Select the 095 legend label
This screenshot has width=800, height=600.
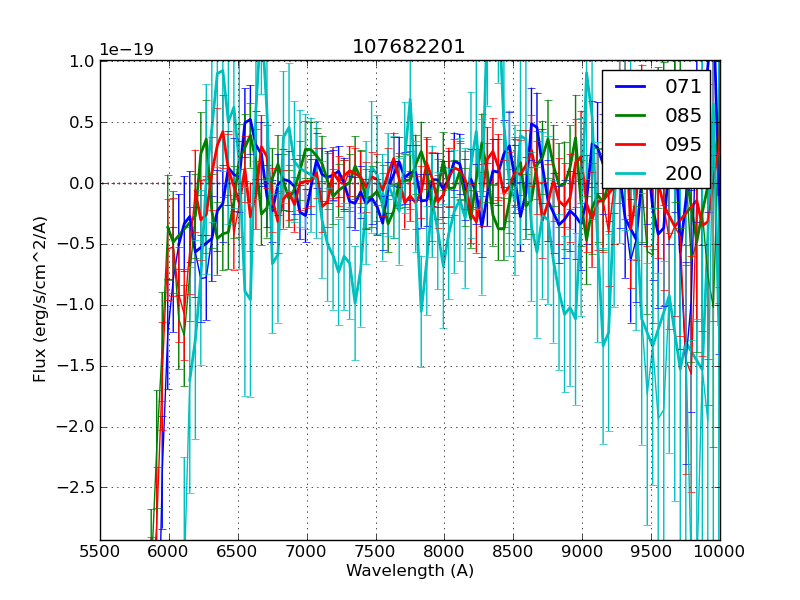click(x=683, y=144)
